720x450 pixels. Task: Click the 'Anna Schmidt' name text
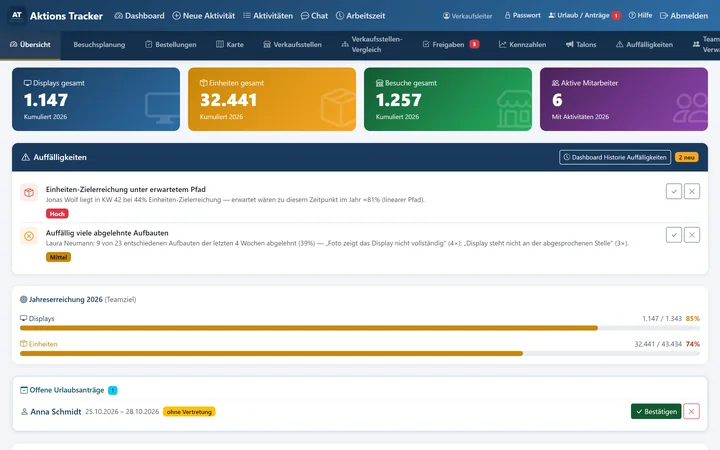click(x=56, y=412)
